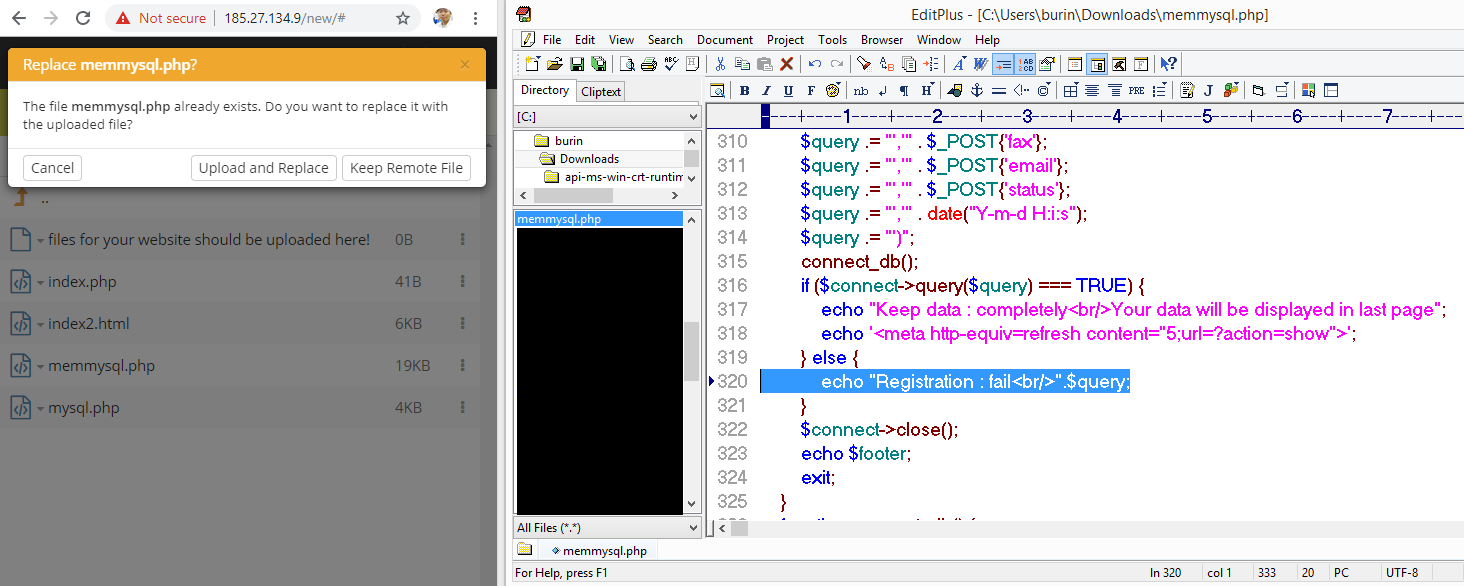Click the Undo arrow icon

tap(815, 64)
